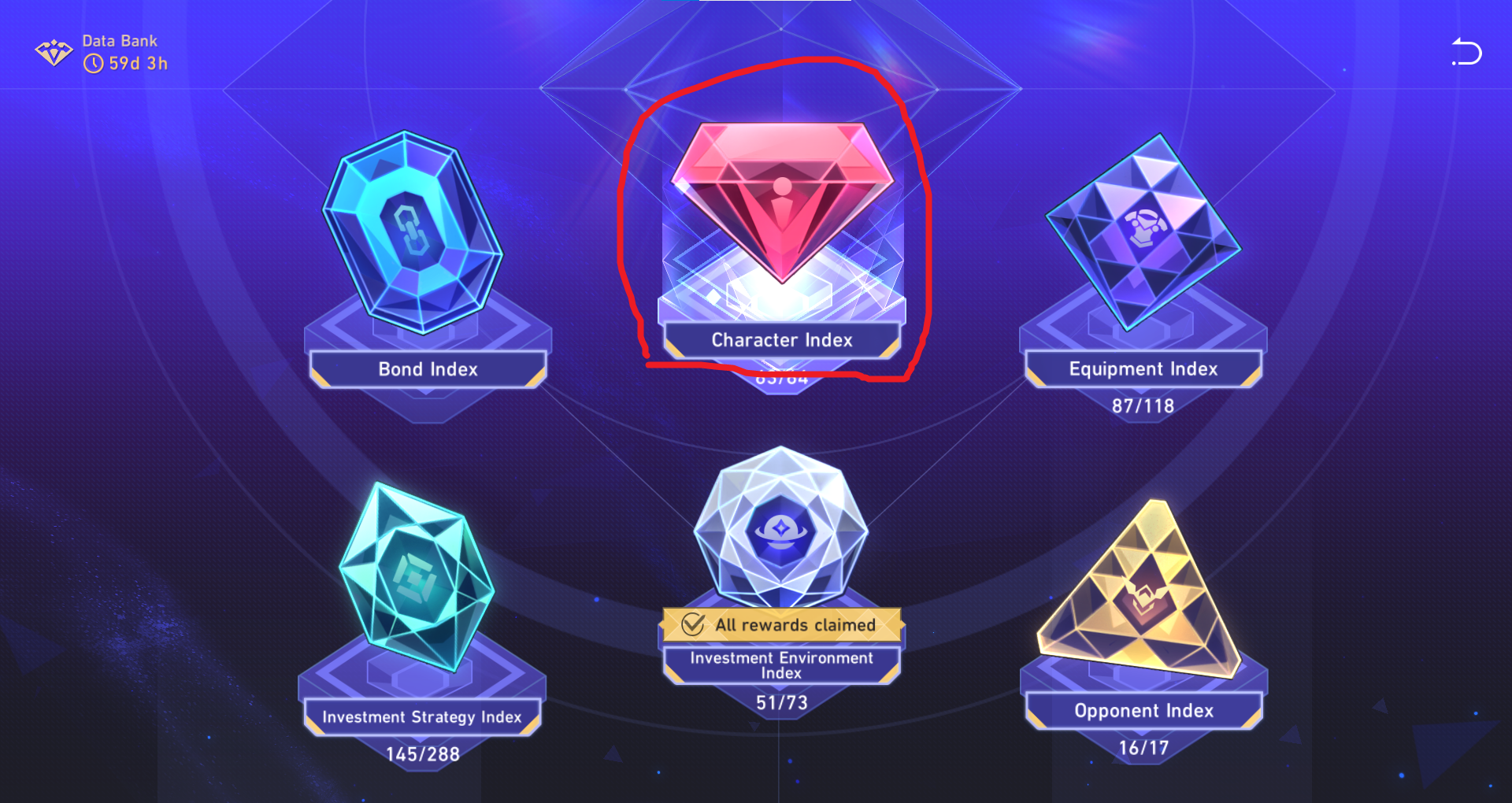Click the All rewards claimed checkmark
Screen dimensions: 1512x803
click(x=692, y=625)
